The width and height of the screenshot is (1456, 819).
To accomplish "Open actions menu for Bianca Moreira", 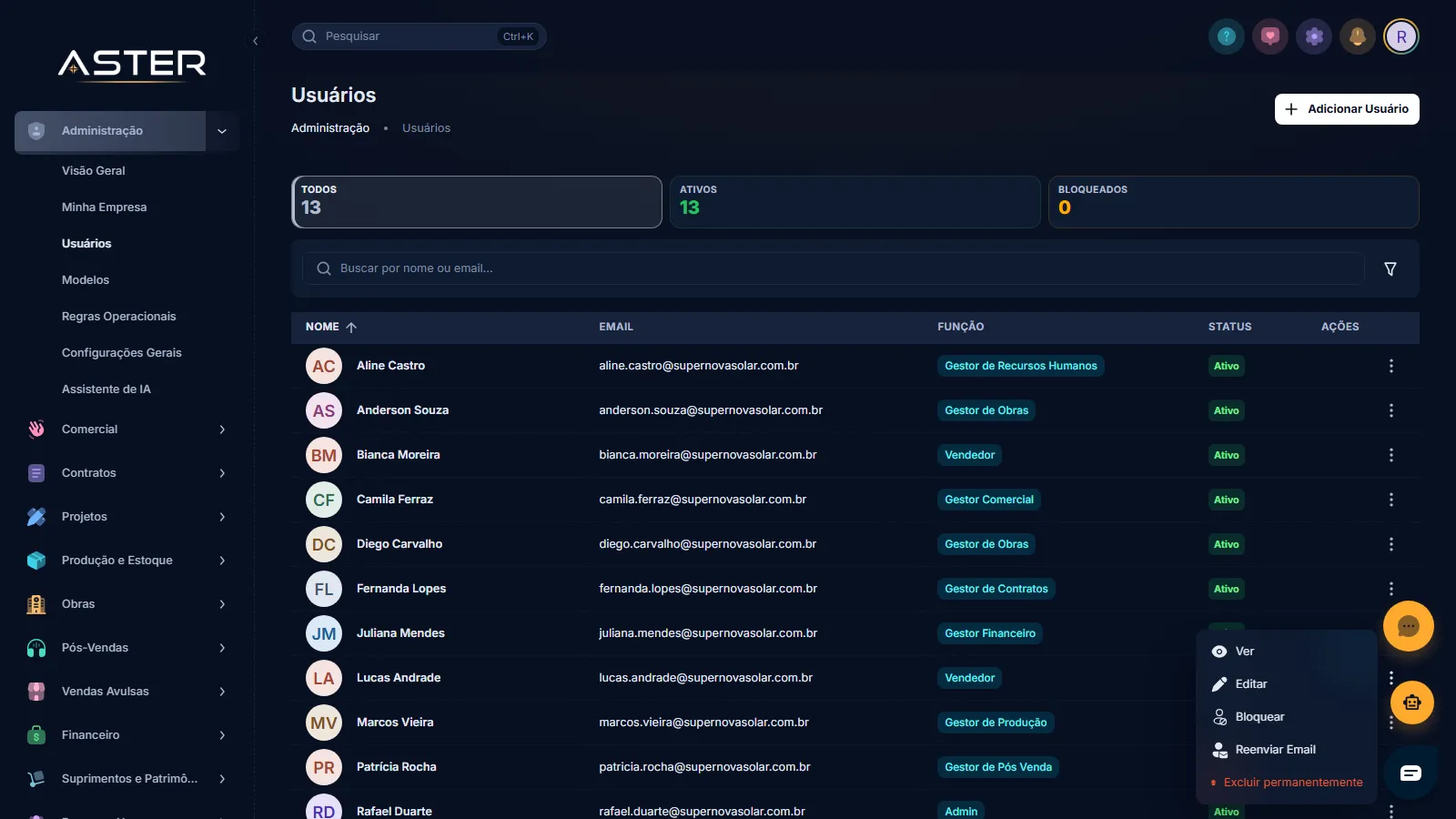I will (x=1390, y=455).
